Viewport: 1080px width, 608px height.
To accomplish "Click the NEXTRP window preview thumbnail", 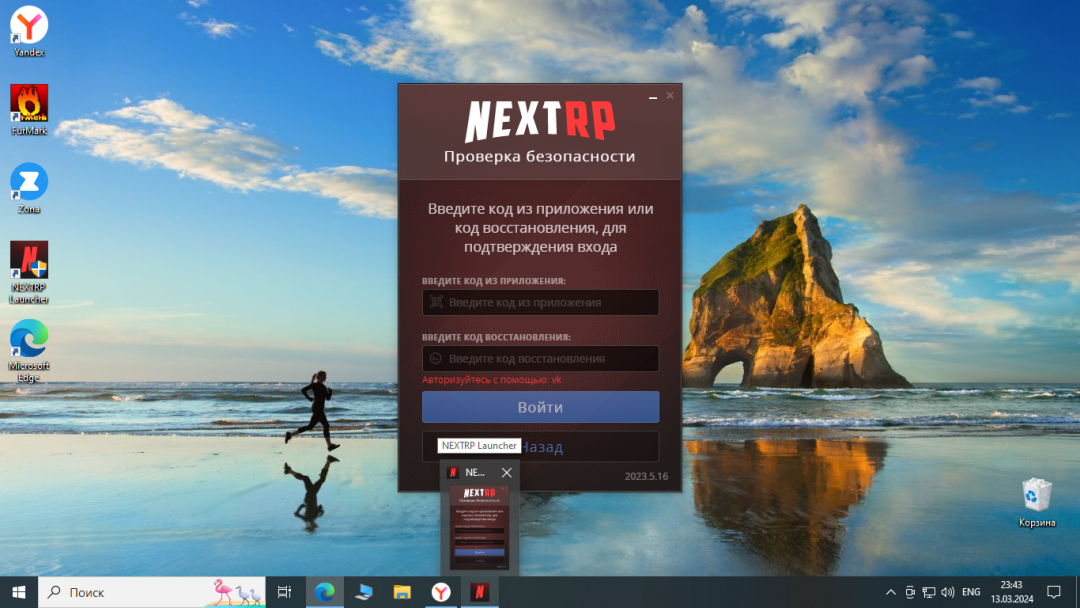I will pos(479,528).
